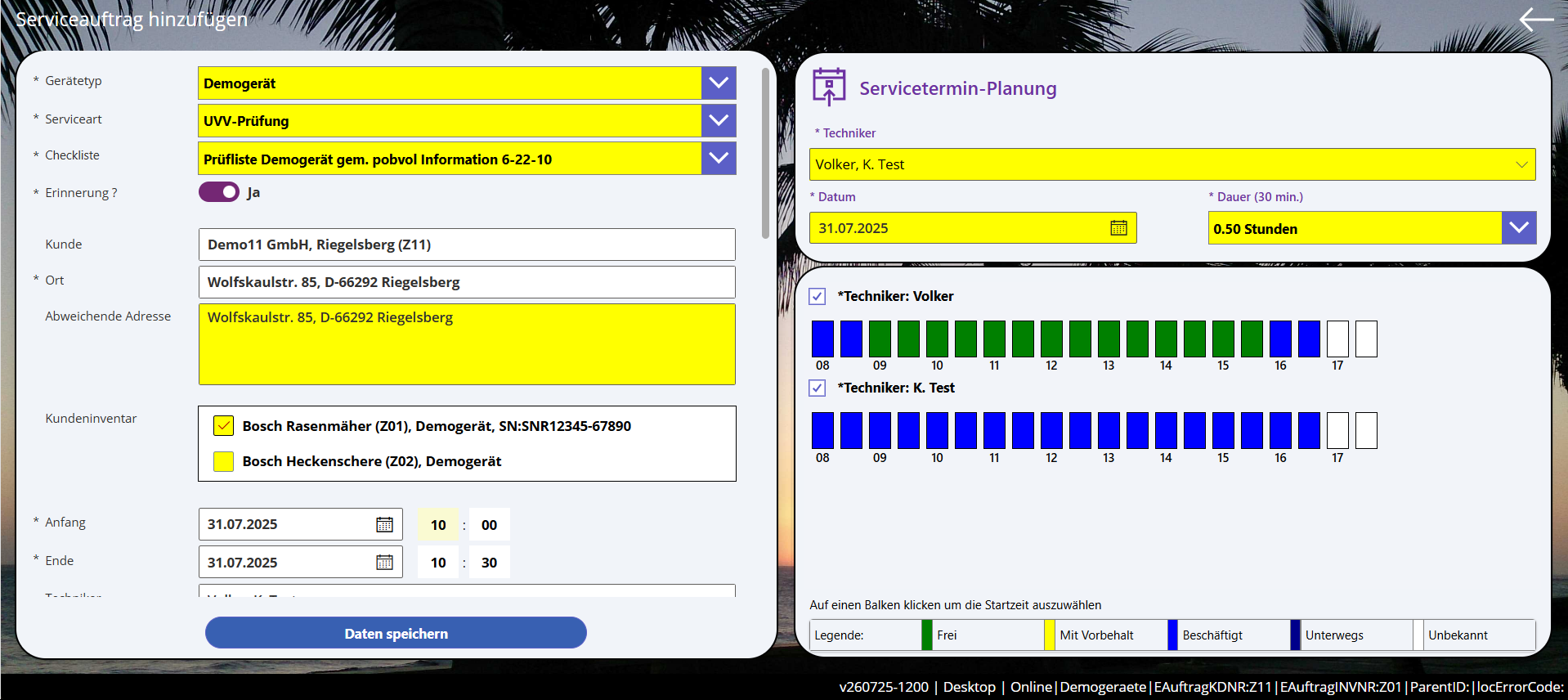Click the back arrow icon
The width and height of the screenshot is (1568, 700).
tap(1535, 19)
